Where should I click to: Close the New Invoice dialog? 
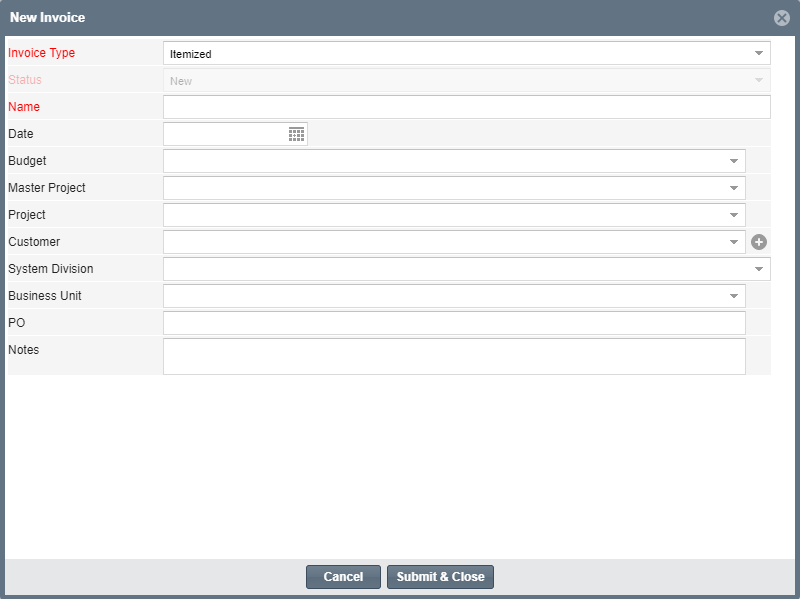tap(782, 17)
